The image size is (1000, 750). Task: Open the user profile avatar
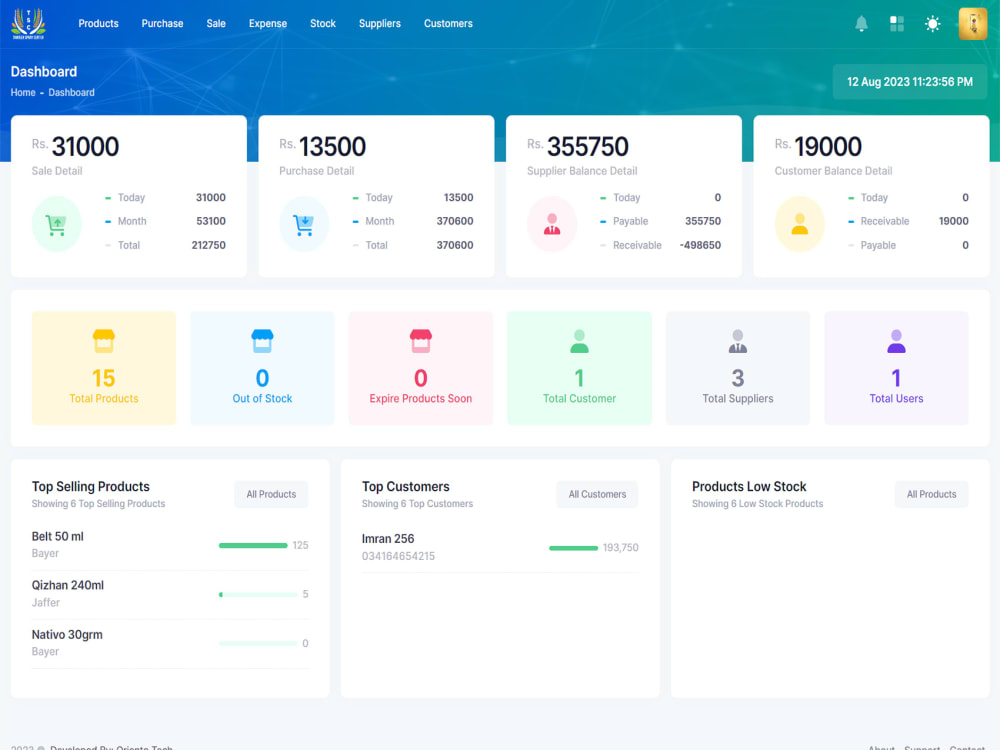click(x=973, y=24)
